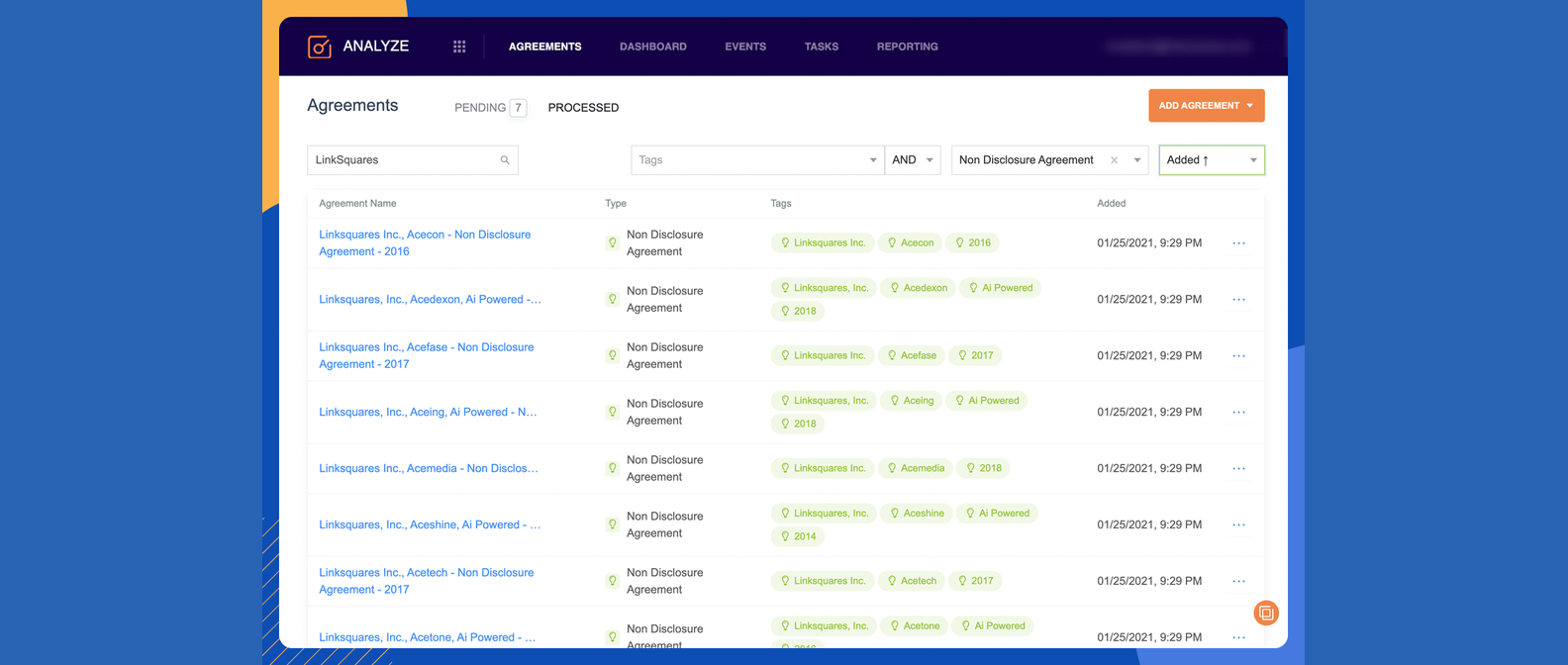Click type lightbulb icon in Acedexon row

[x=612, y=300]
